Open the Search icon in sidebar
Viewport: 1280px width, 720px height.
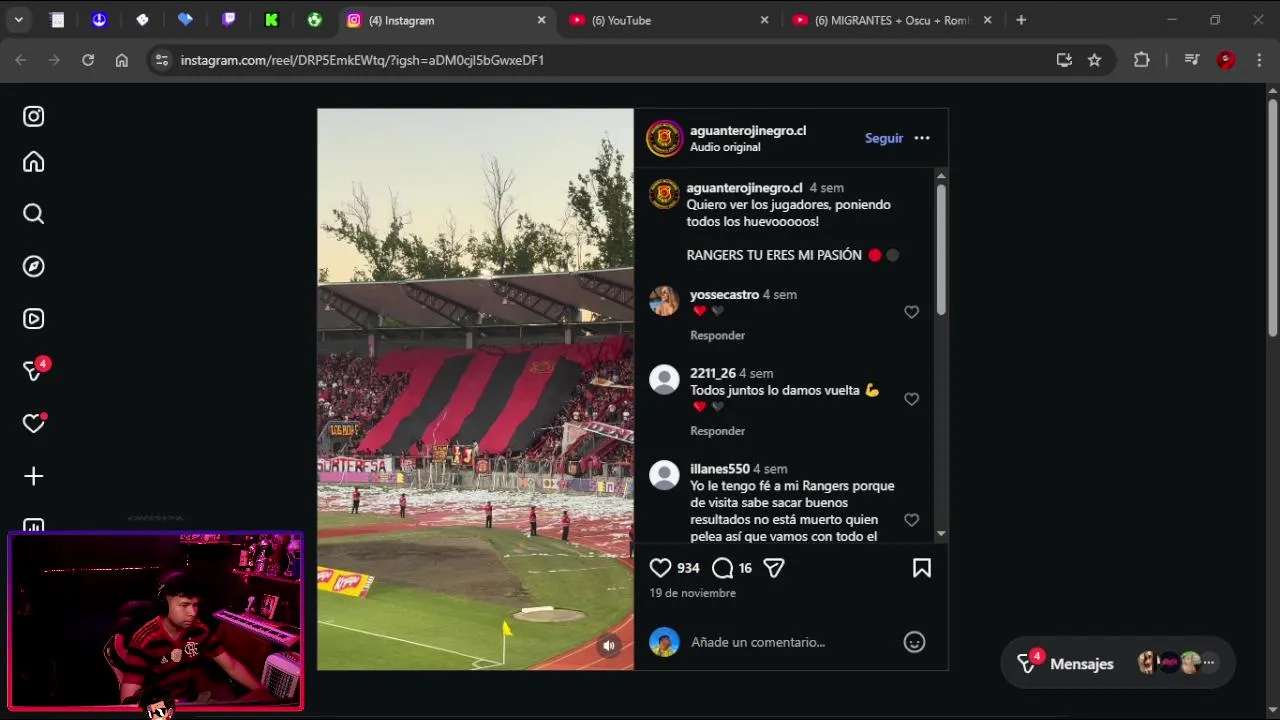coord(34,214)
